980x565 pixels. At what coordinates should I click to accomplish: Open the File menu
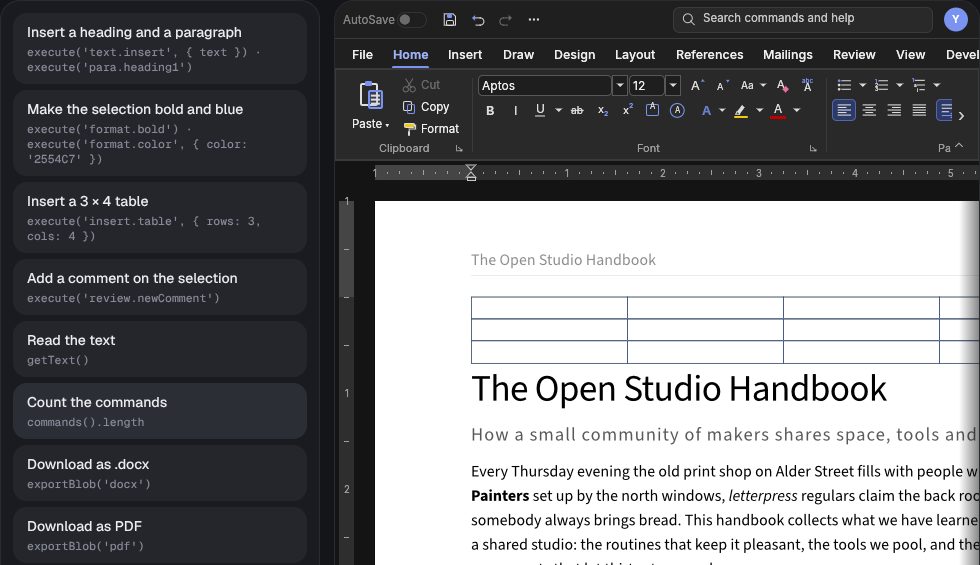362,55
